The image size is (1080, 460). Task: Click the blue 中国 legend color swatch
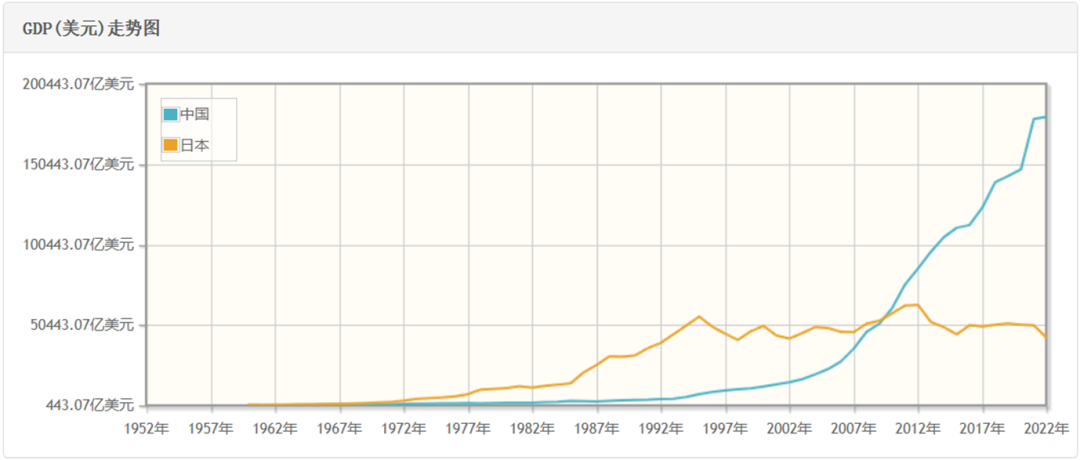click(x=171, y=114)
